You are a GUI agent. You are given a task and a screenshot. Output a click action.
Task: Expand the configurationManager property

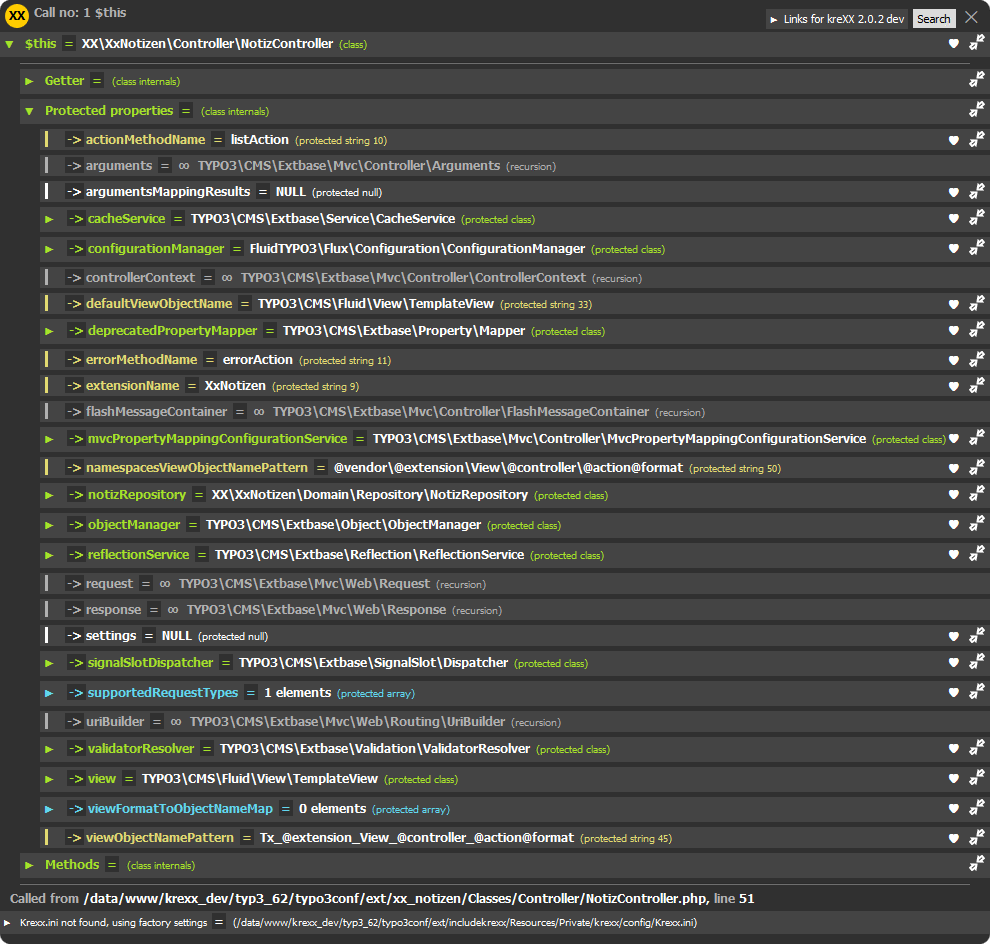point(49,249)
